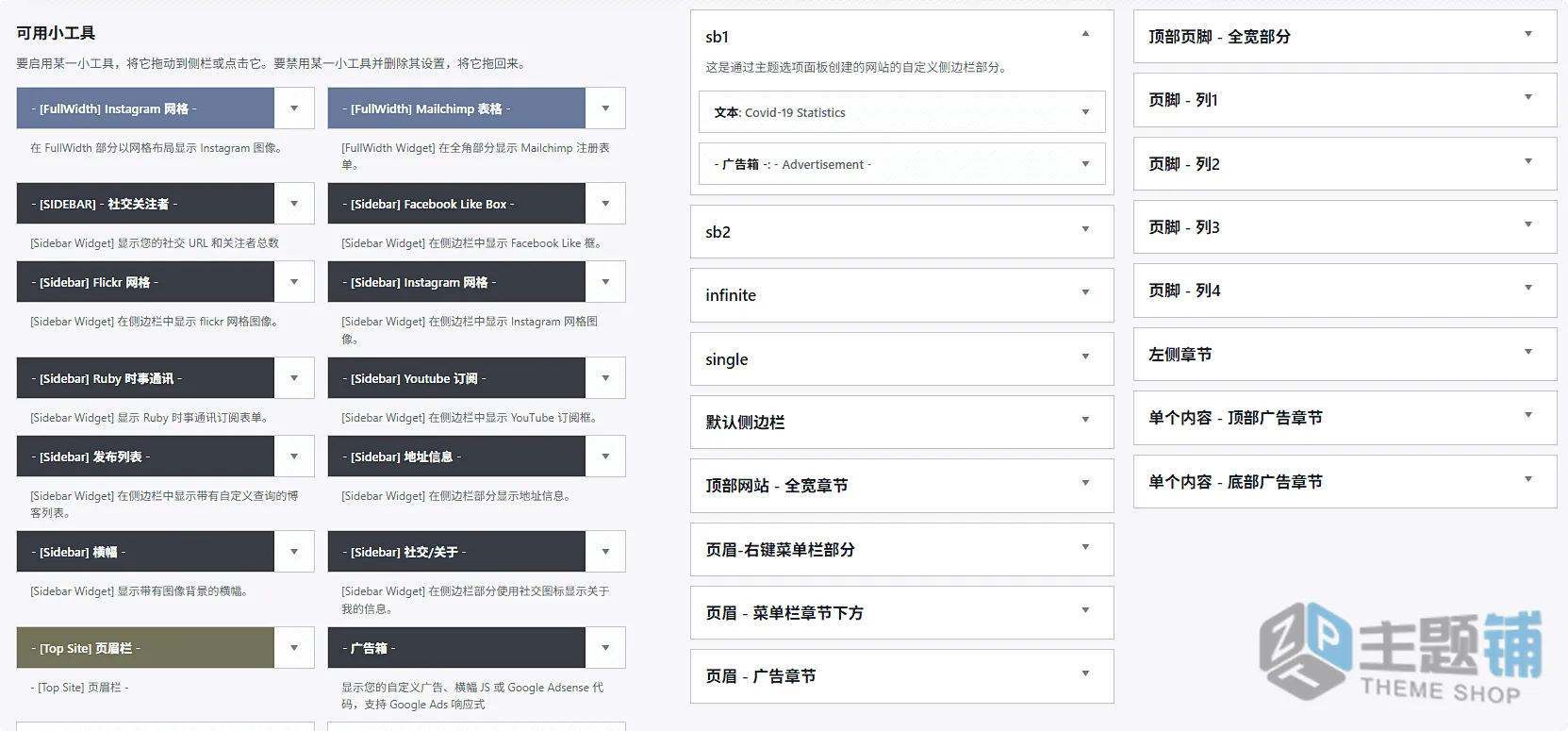This screenshot has width=1568, height=731.
Task: Click the 可用小工具 heading text
Action: pyautogui.click(x=56, y=33)
